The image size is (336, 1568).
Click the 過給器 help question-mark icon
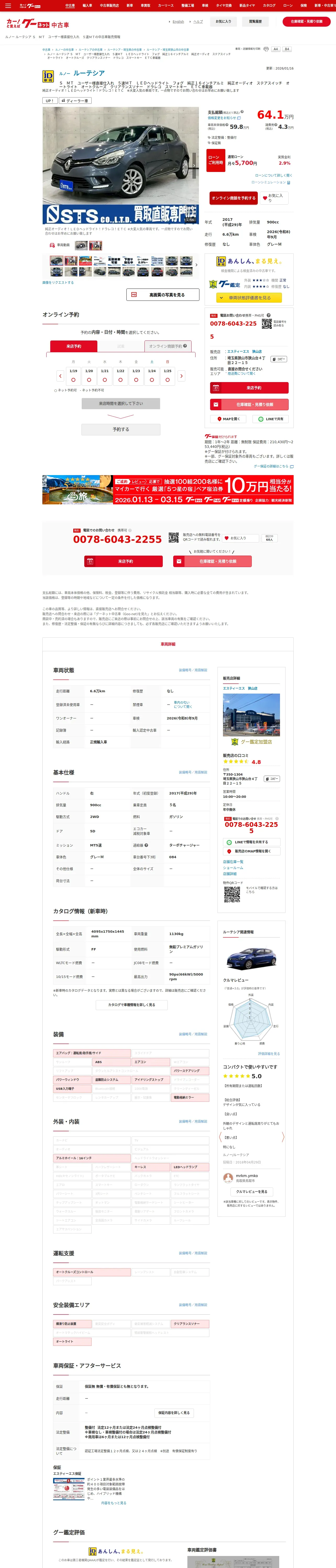(146, 845)
